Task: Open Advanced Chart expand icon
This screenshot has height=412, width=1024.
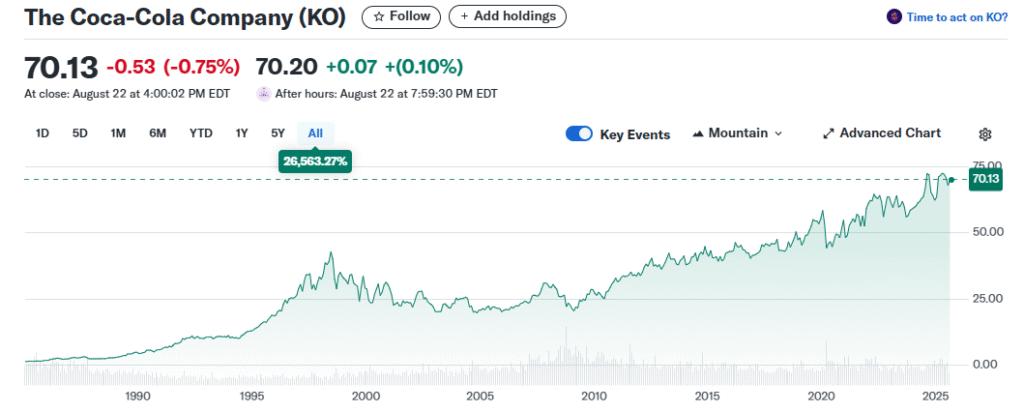Action: click(828, 134)
